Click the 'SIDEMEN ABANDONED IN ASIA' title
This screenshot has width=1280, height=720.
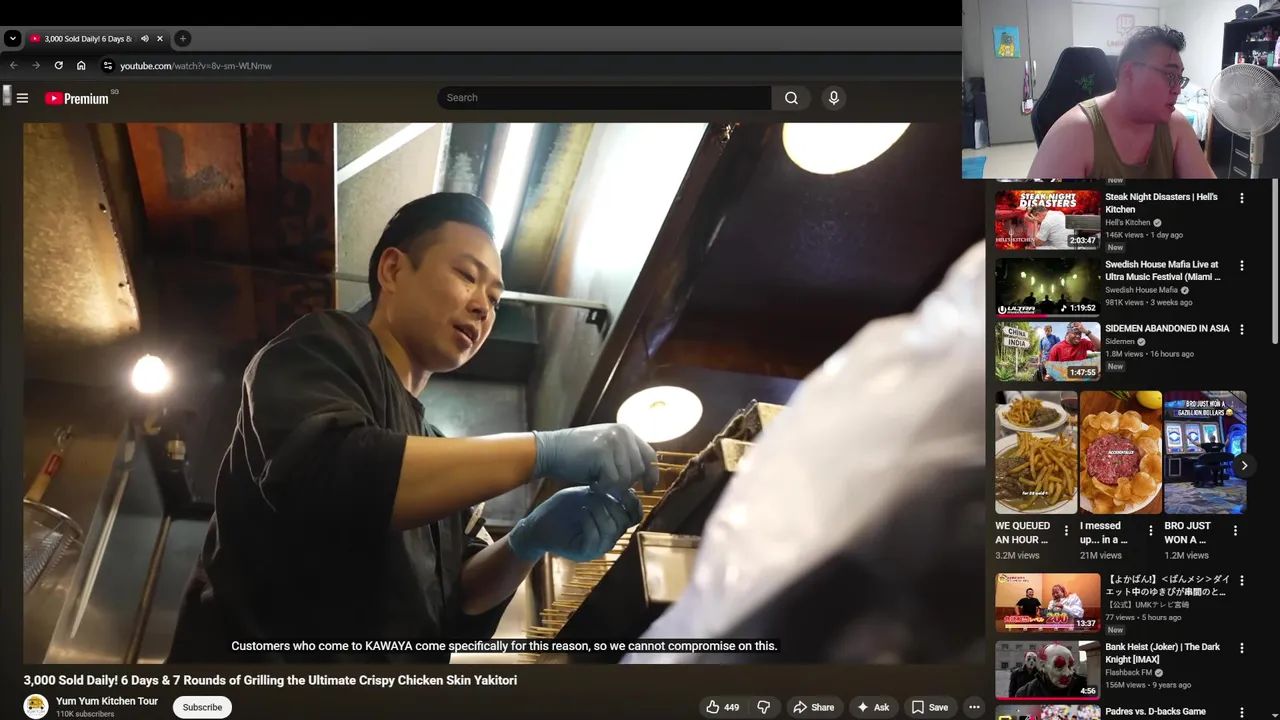(1167, 328)
